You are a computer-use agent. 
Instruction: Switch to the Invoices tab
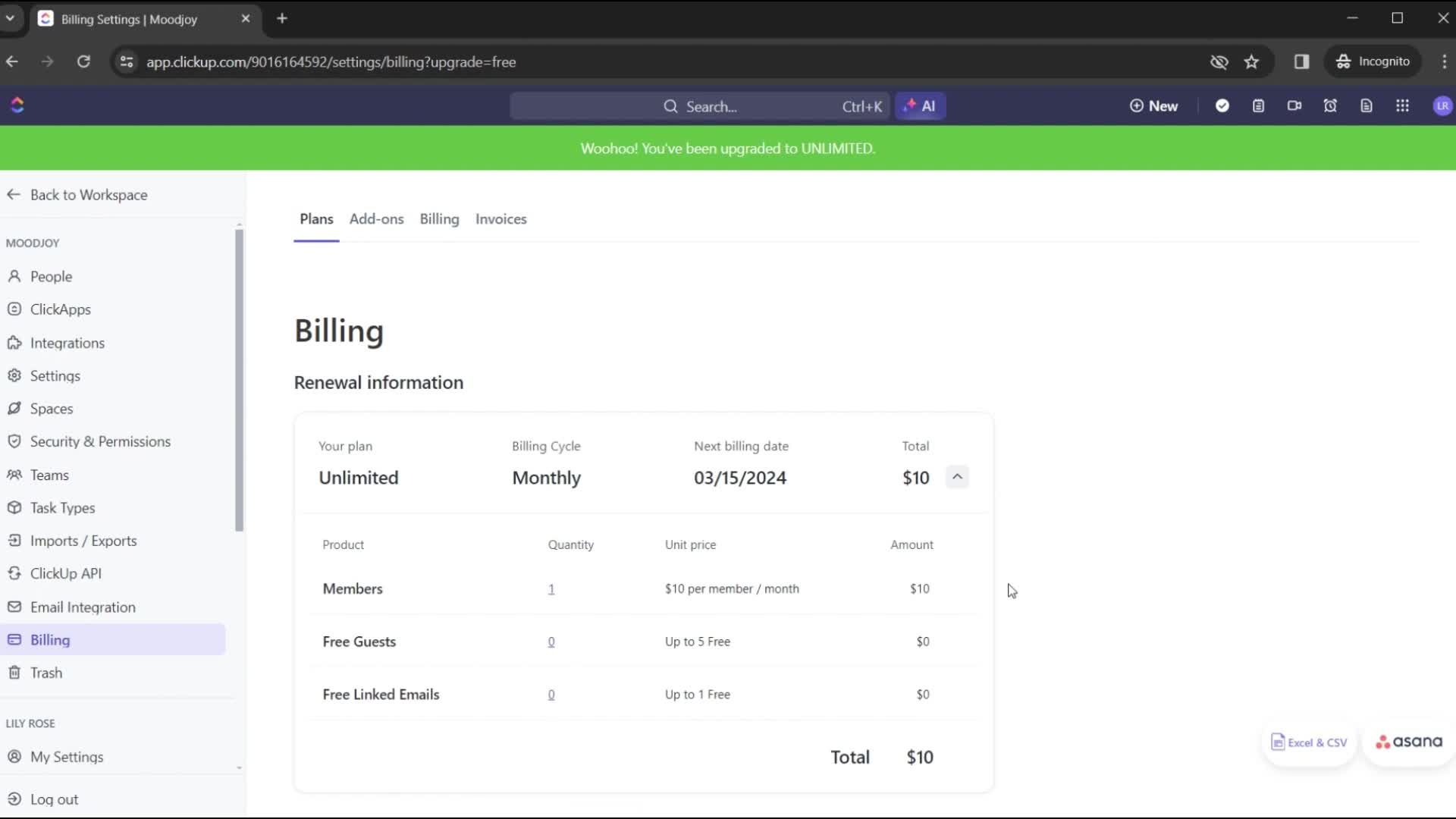pyautogui.click(x=500, y=219)
